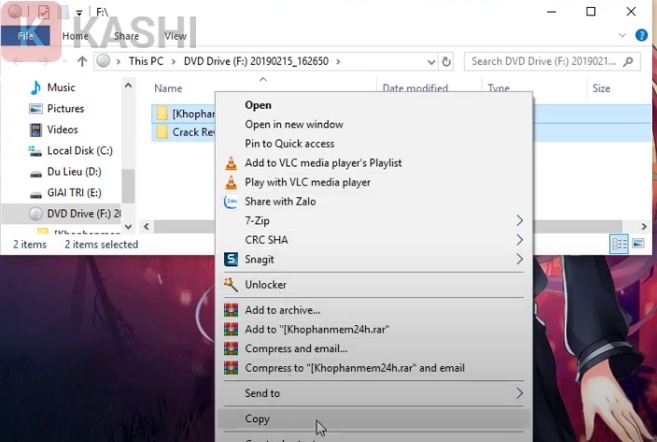Click the Music note icon in navigation pane

pyautogui.click(x=36, y=88)
